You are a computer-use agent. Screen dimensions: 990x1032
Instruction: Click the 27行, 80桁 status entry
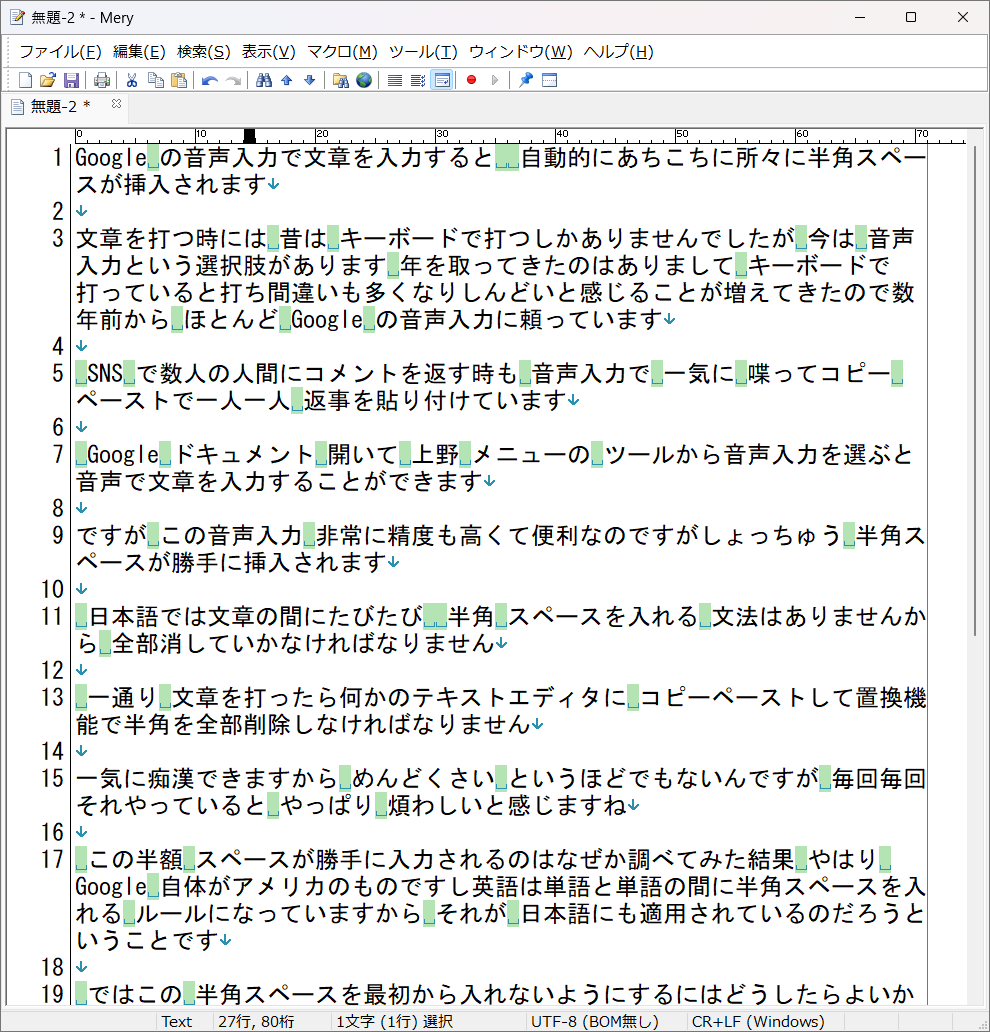pos(255,1021)
